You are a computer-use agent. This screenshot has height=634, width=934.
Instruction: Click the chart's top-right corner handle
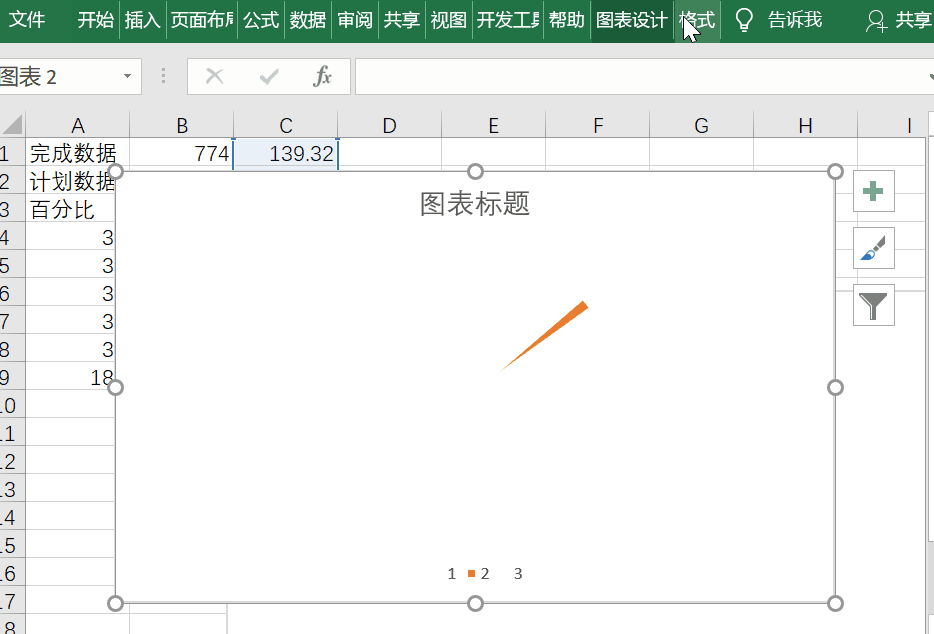point(835,172)
